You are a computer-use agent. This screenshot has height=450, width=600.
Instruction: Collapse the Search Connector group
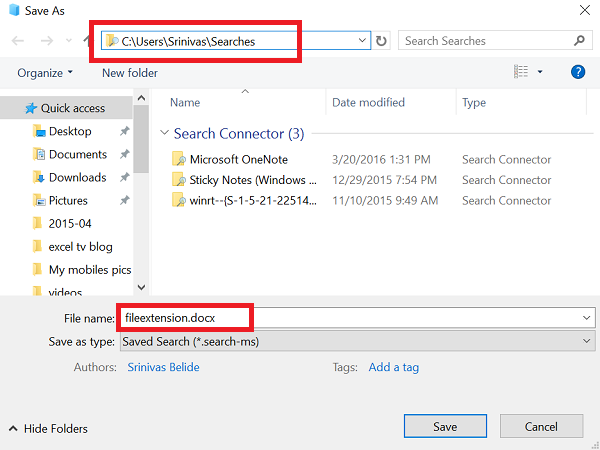click(x=165, y=133)
